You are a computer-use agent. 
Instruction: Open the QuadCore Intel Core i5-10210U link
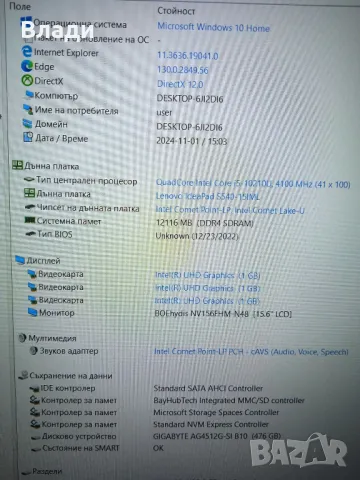point(253,183)
